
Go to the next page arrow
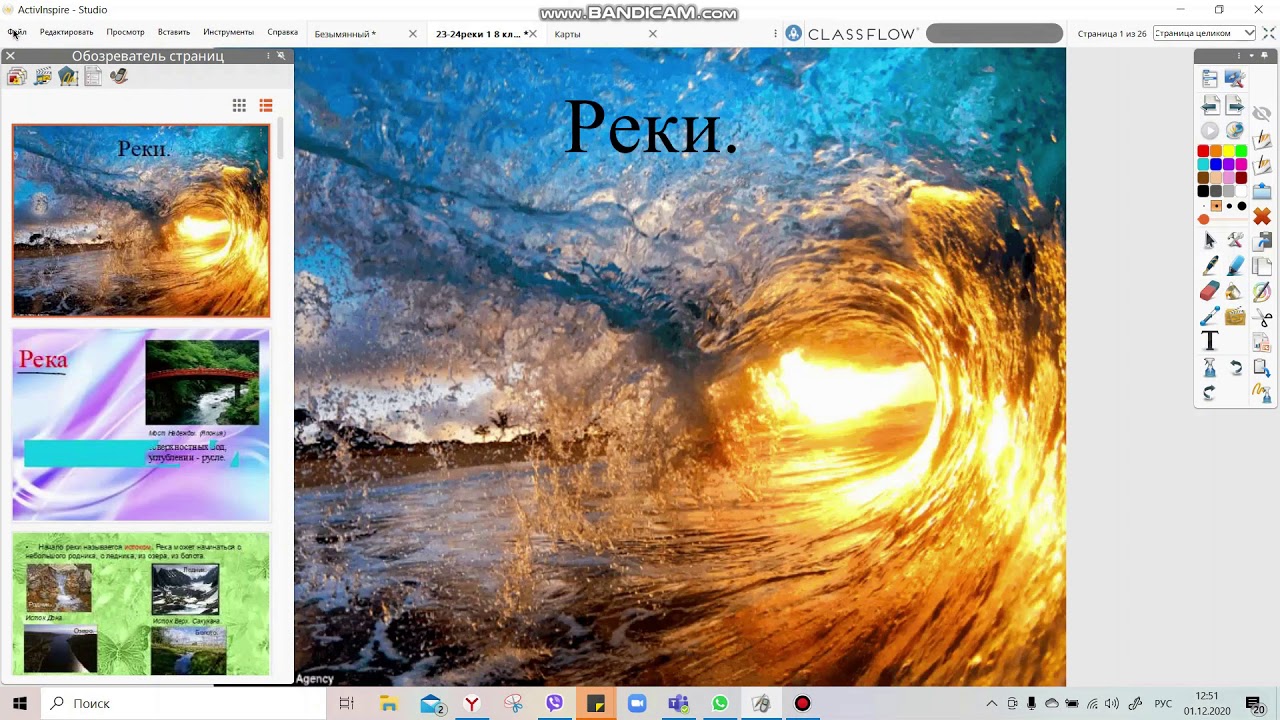(1235, 105)
